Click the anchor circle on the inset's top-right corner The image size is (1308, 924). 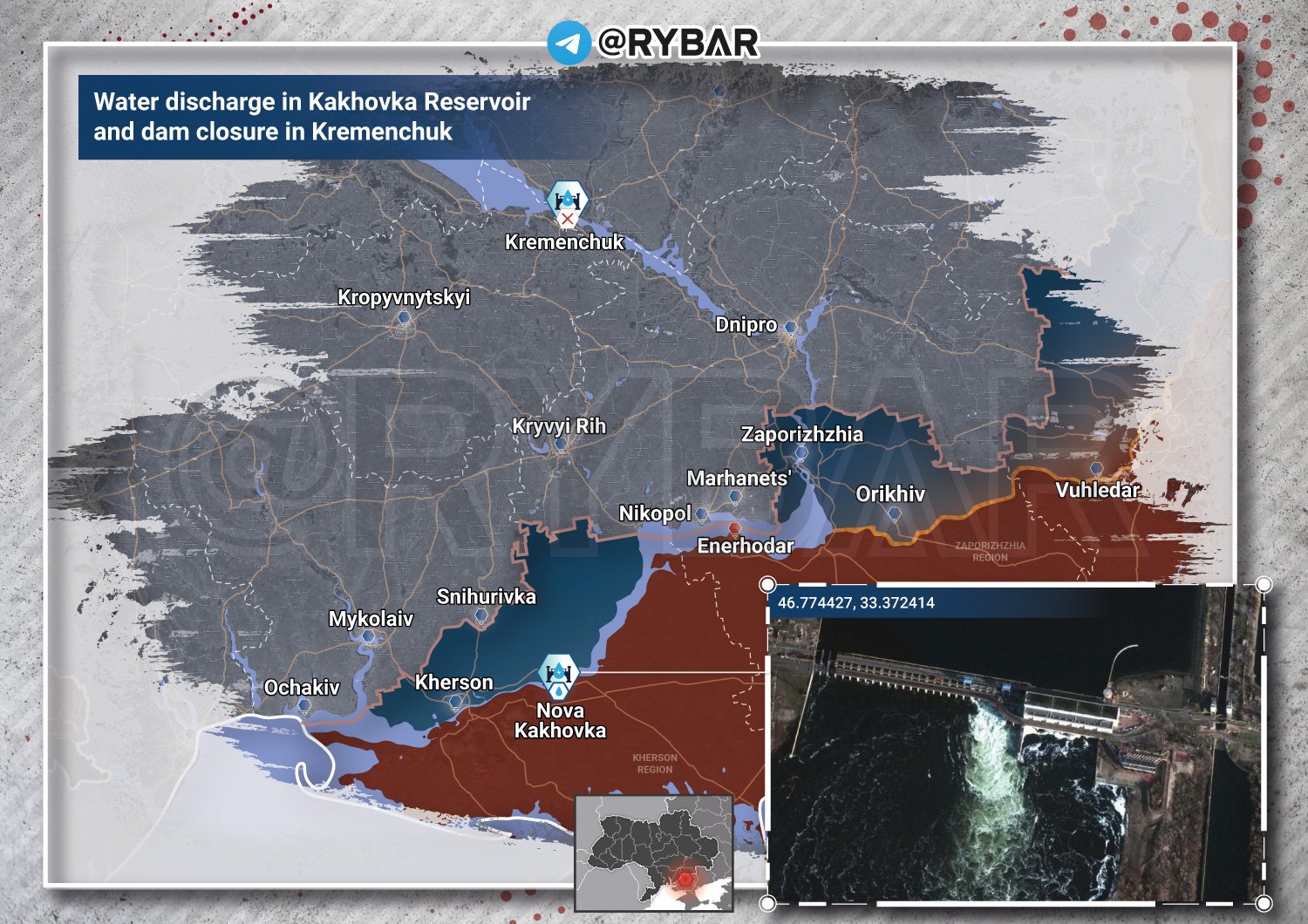click(x=1263, y=586)
